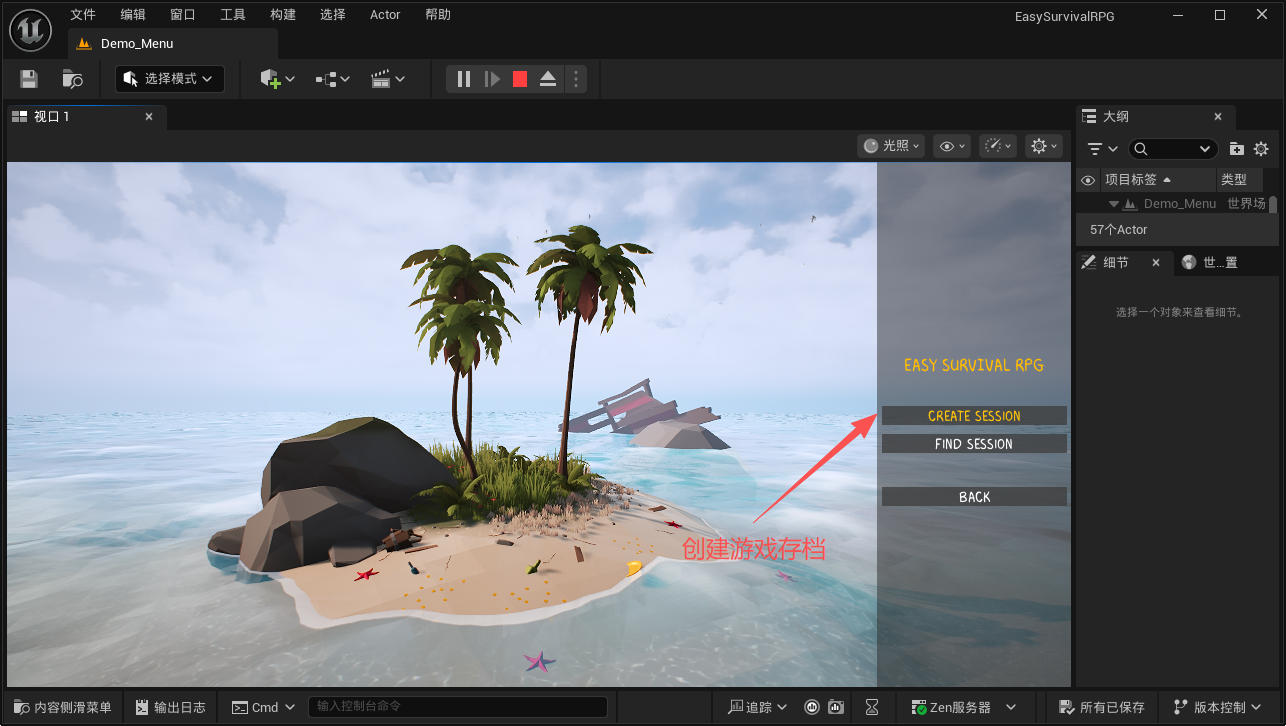Image resolution: width=1286 pixels, height=726 pixels.
Task: Eject from the player controller
Action: click(x=548, y=79)
